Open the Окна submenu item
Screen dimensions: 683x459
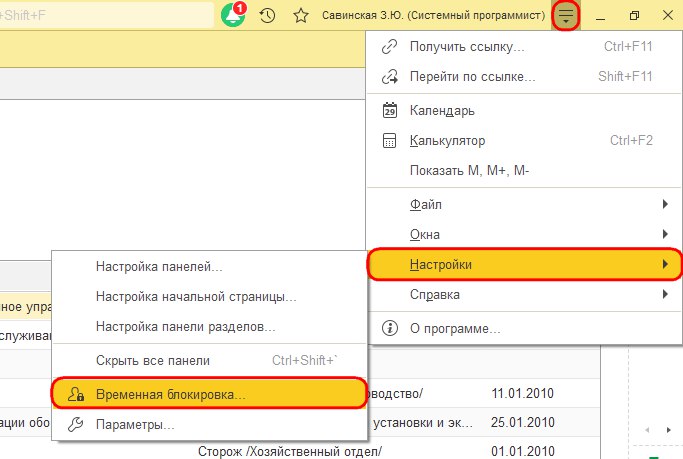pyautogui.click(x=524, y=234)
